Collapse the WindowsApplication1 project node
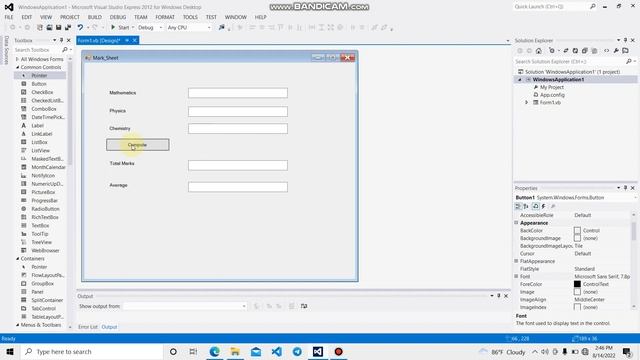Image resolution: width=640 pixels, height=360 pixels. coord(520,80)
